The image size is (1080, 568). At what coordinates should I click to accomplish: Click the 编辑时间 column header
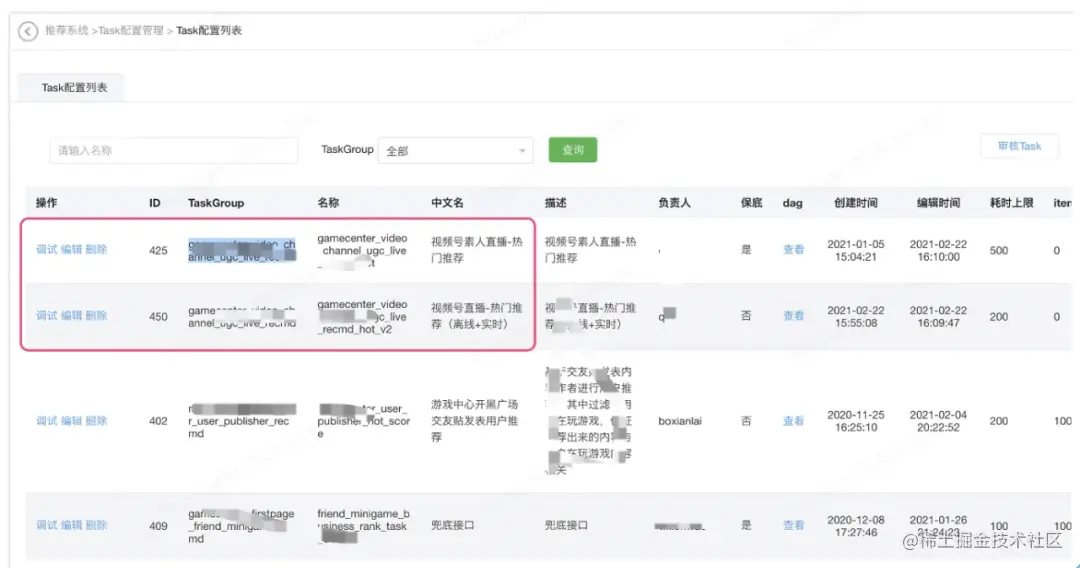point(938,202)
